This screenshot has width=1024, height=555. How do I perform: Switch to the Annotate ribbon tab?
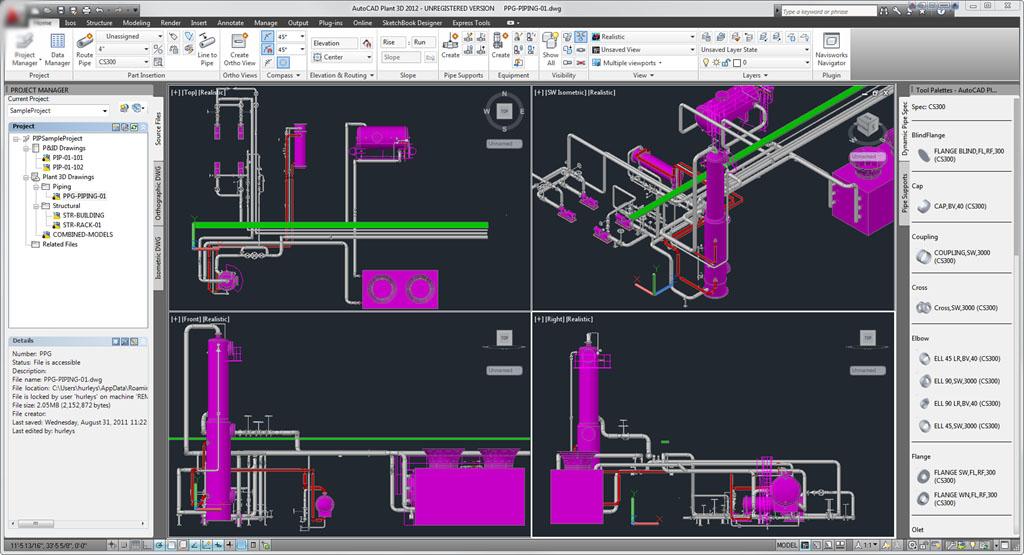(x=231, y=22)
